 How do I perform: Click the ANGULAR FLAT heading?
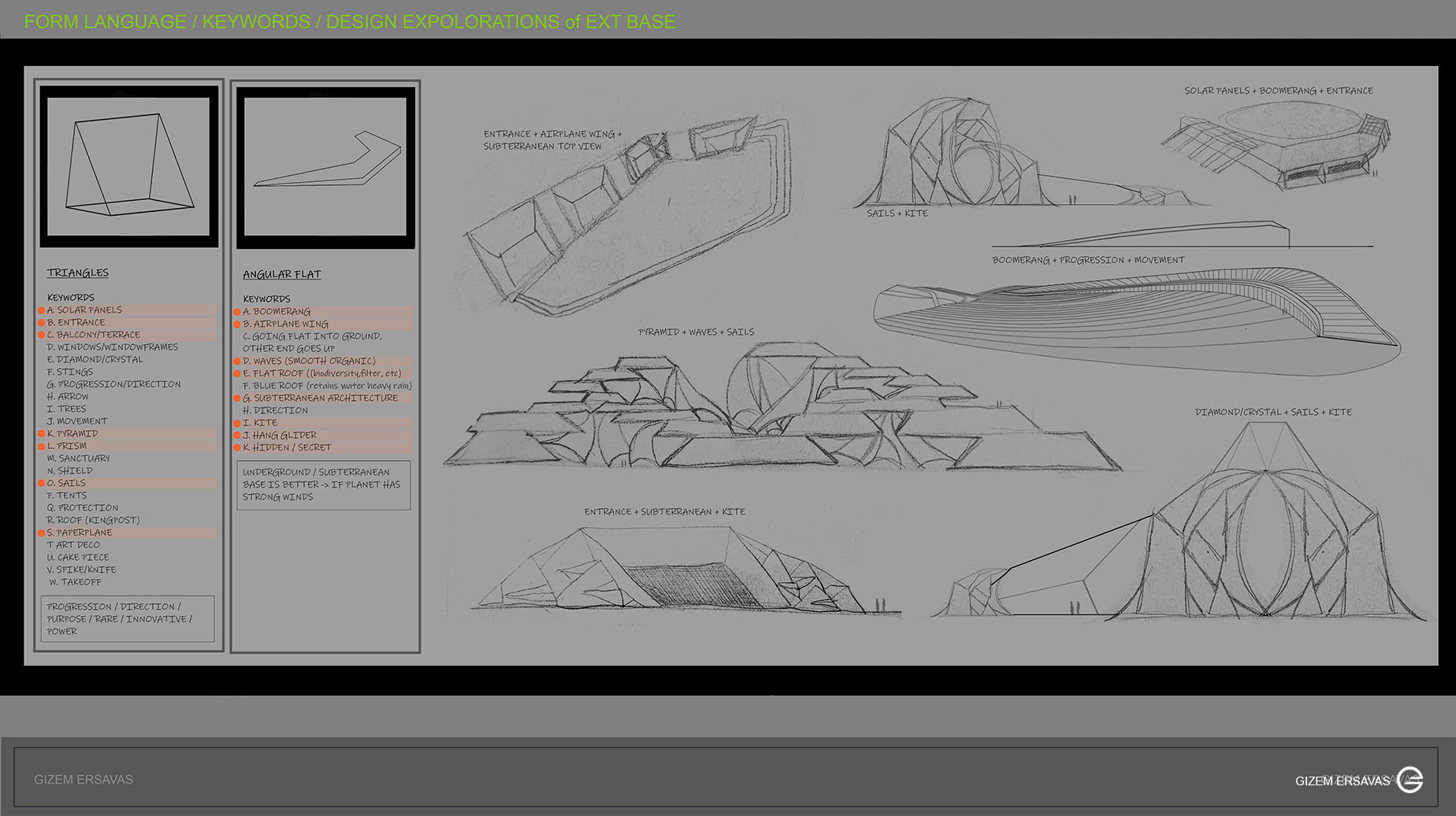tap(282, 274)
